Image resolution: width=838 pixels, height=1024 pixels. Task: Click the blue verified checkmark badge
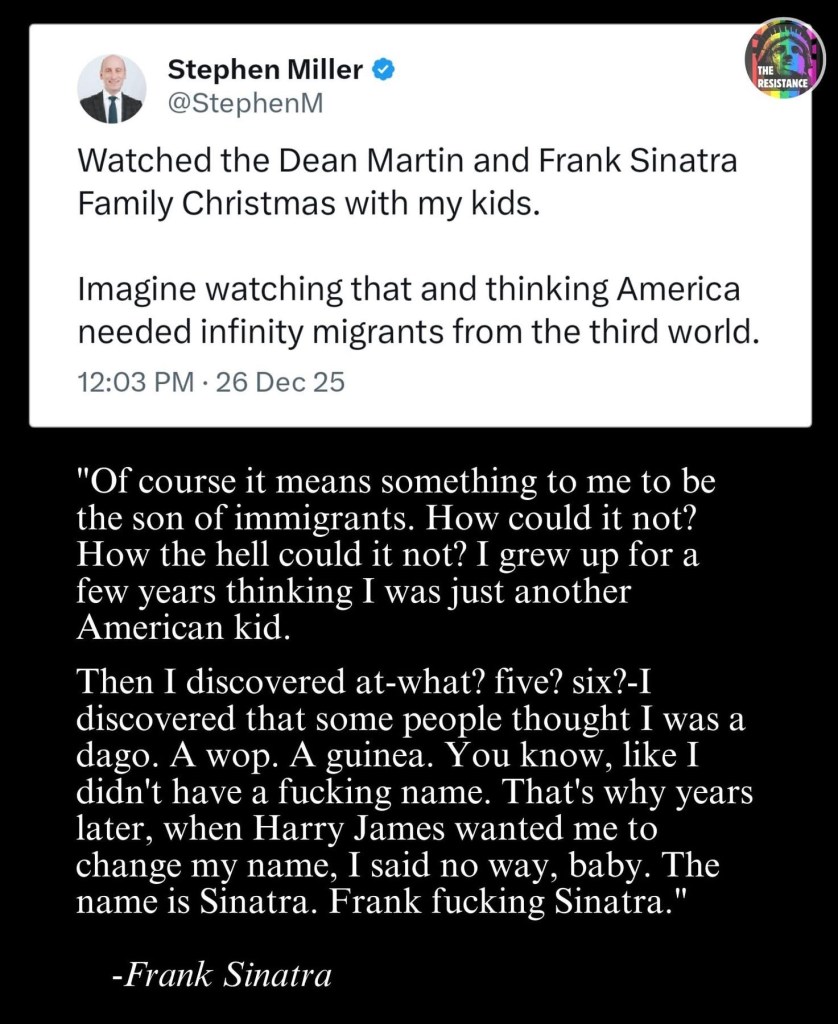(x=381, y=69)
